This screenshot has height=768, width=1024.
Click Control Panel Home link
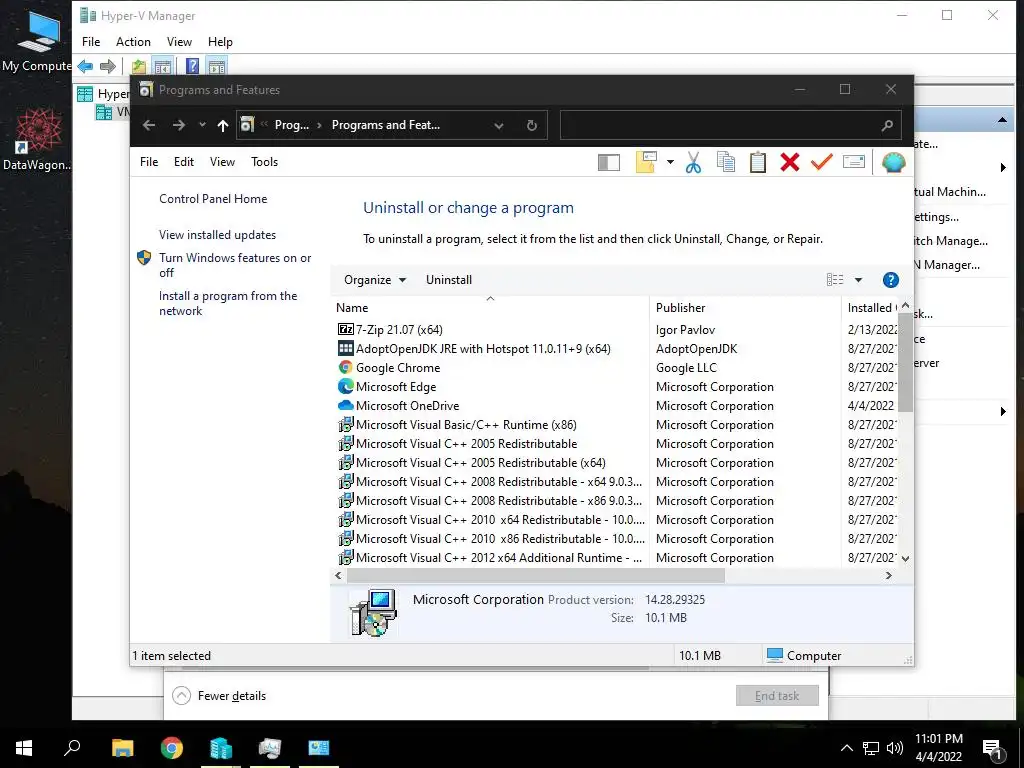click(x=213, y=199)
